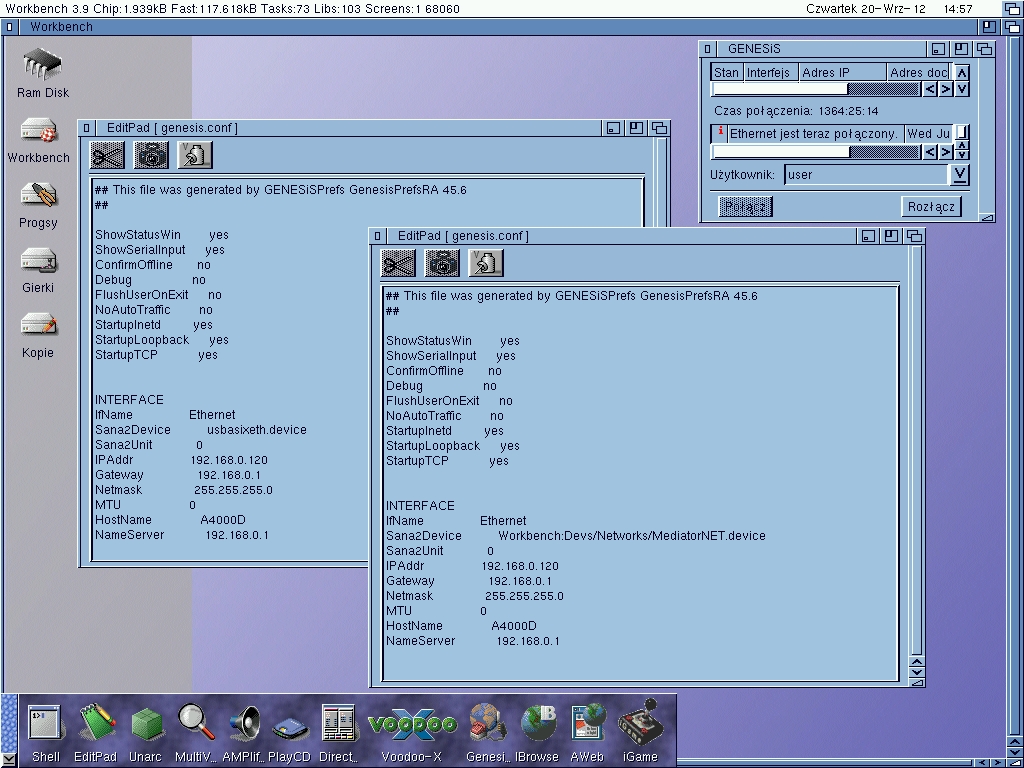
Task: Click the 'Workbench:Devs/Networks/MediatorNET.device' text
Action: (632, 536)
